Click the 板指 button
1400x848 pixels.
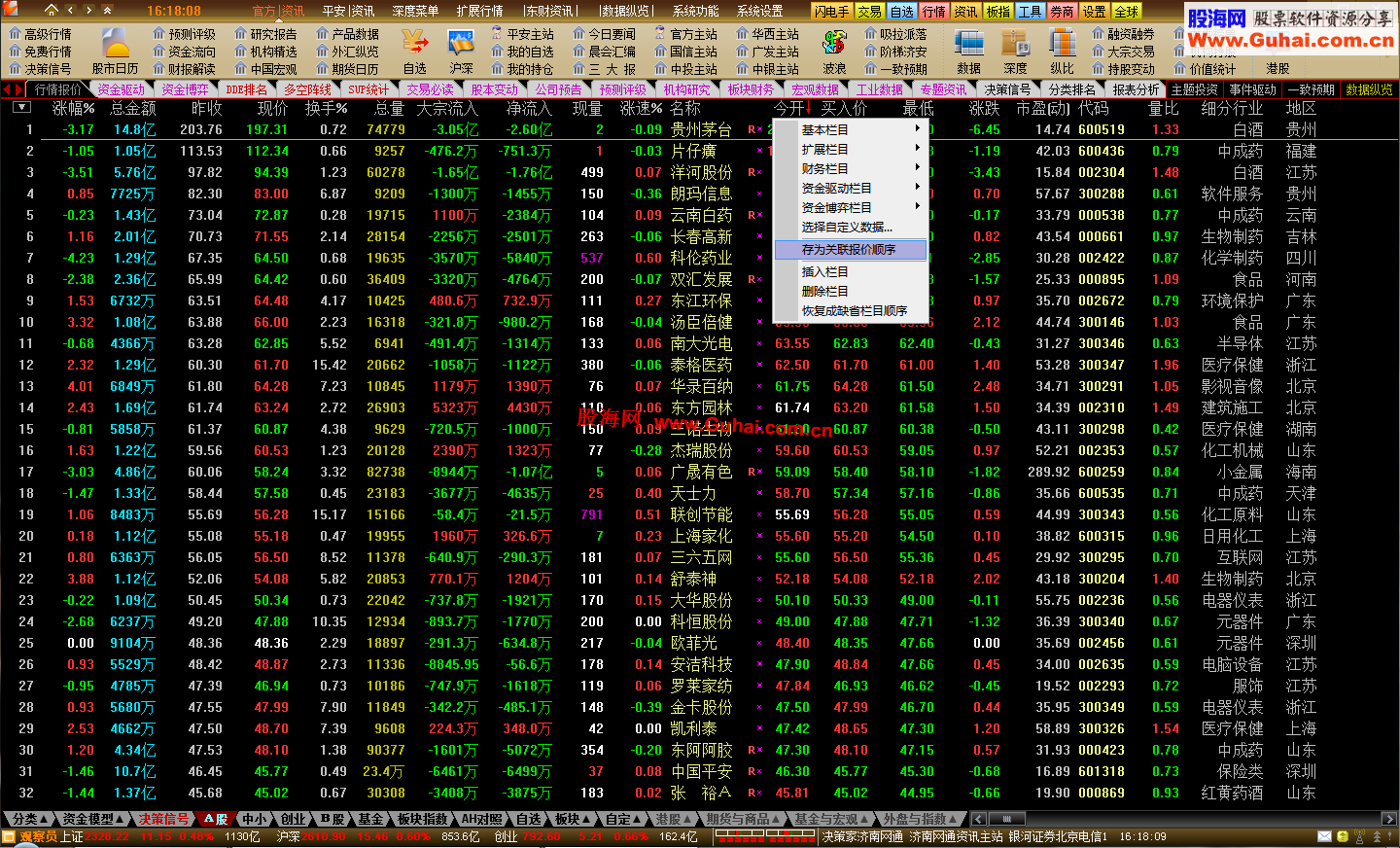click(998, 12)
